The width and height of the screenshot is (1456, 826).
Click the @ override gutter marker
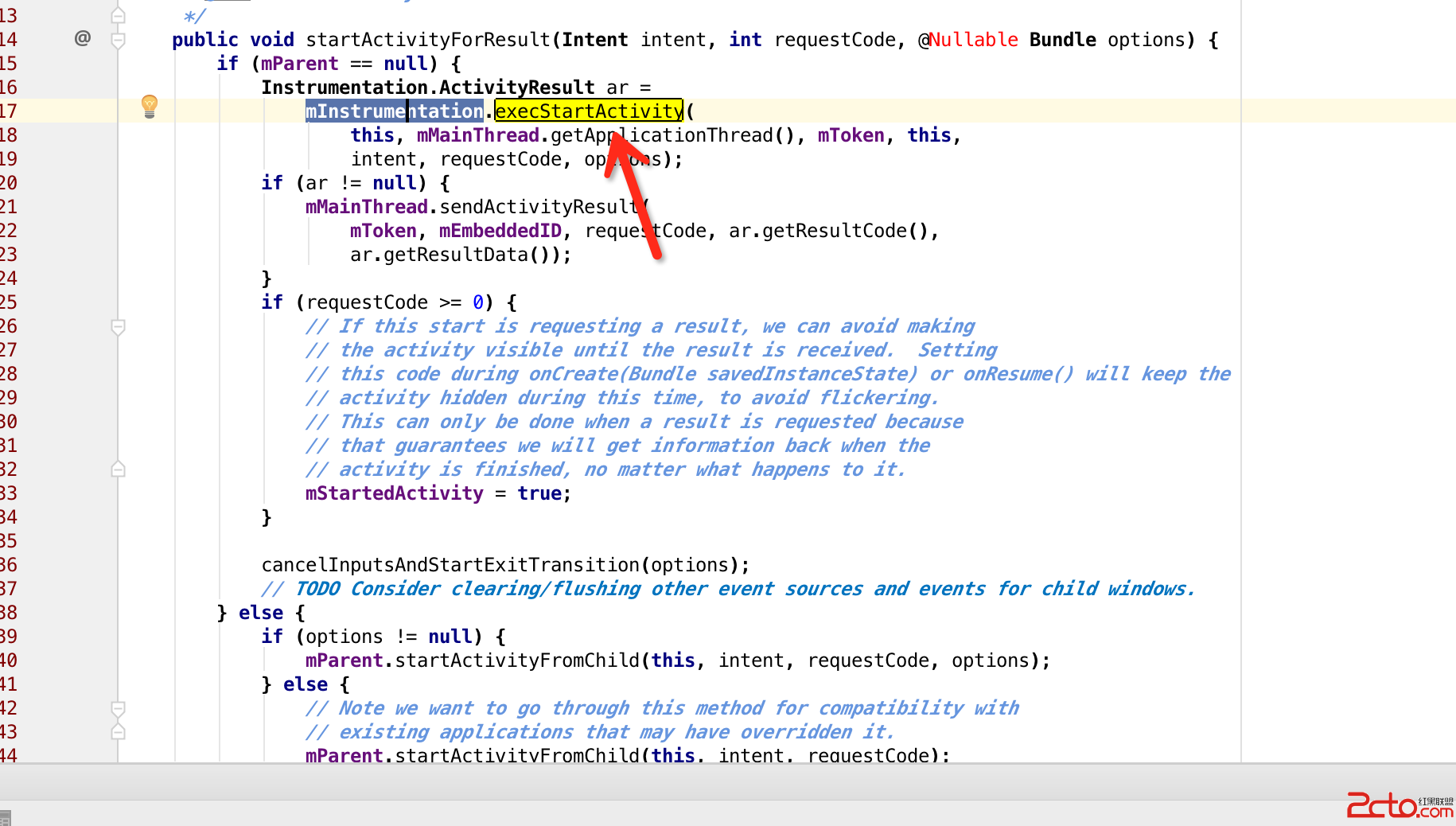click(83, 38)
